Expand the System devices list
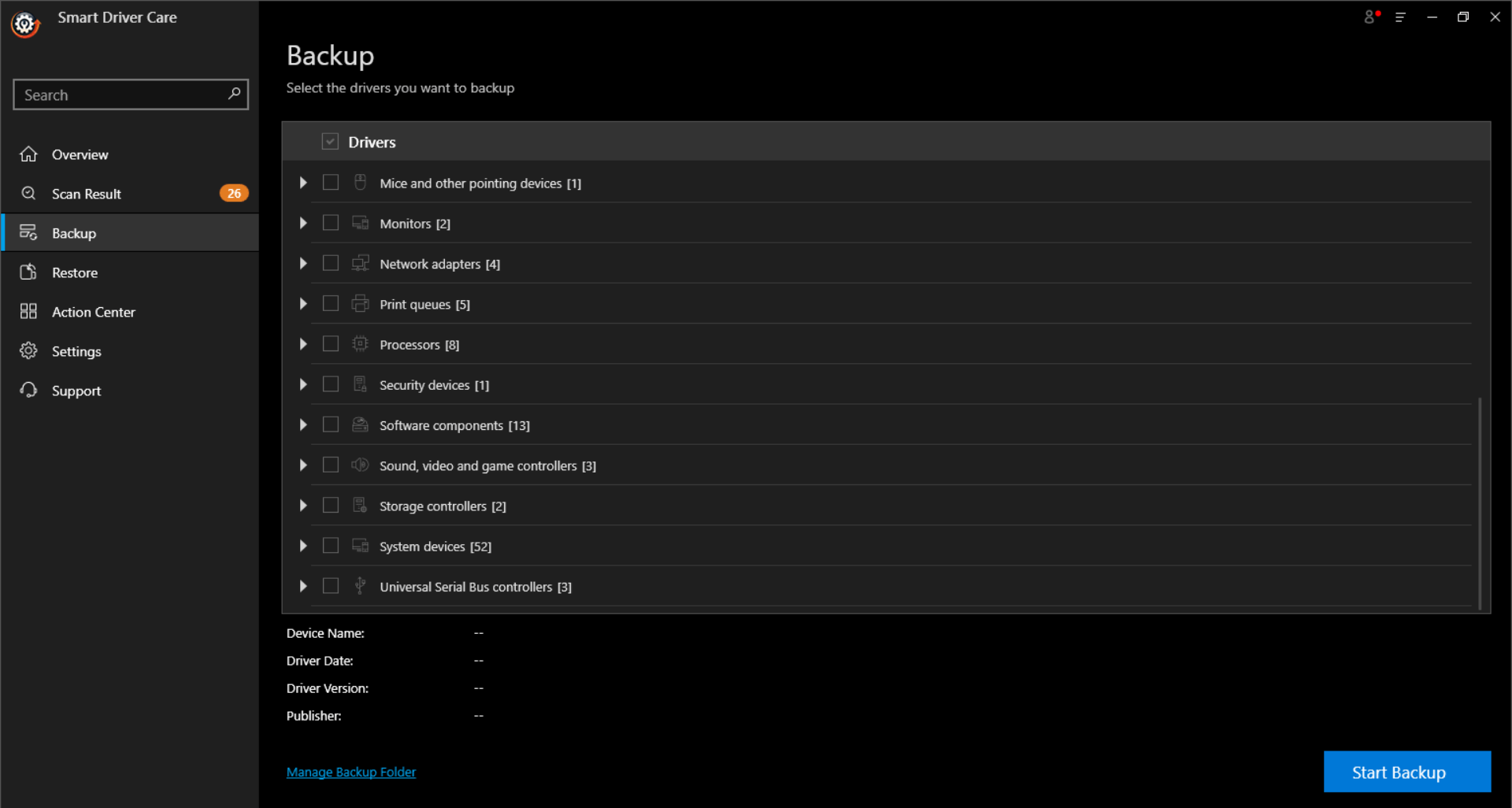 [x=303, y=546]
